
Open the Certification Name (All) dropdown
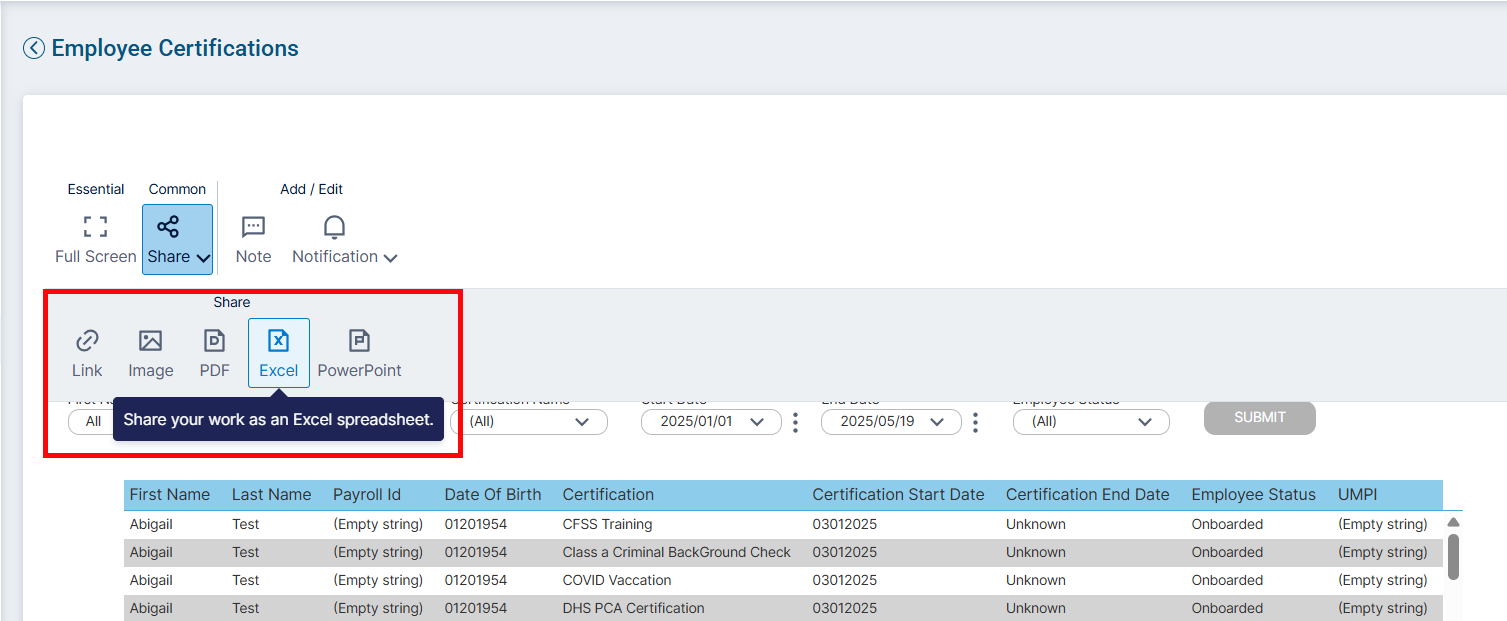pyautogui.click(x=529, y=422)
